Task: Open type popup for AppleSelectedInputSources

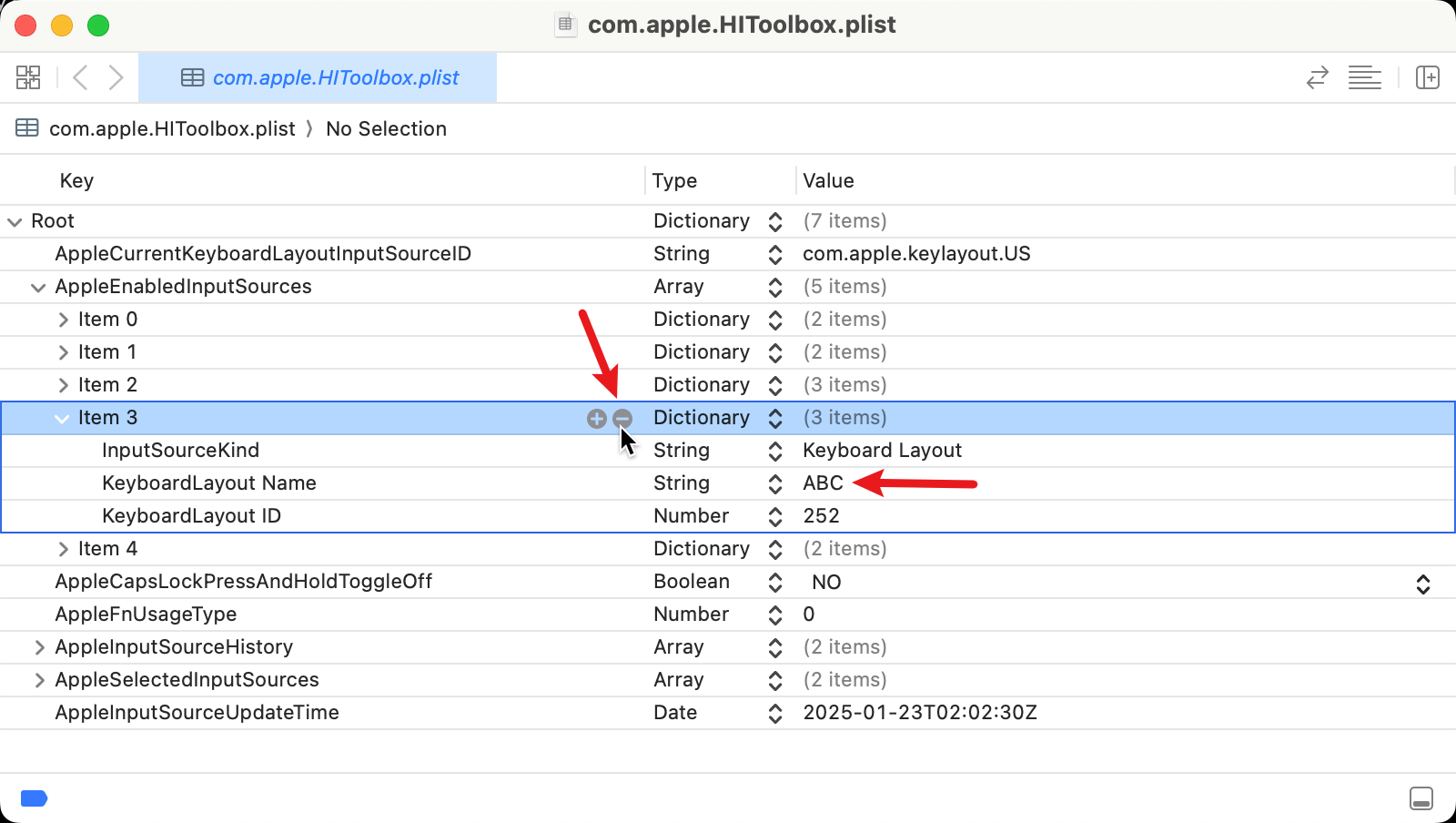Action: point(775,680)
